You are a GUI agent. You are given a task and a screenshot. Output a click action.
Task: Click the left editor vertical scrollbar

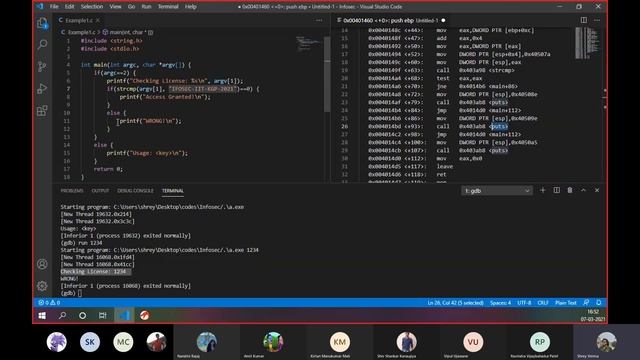[x=327, y=73]
